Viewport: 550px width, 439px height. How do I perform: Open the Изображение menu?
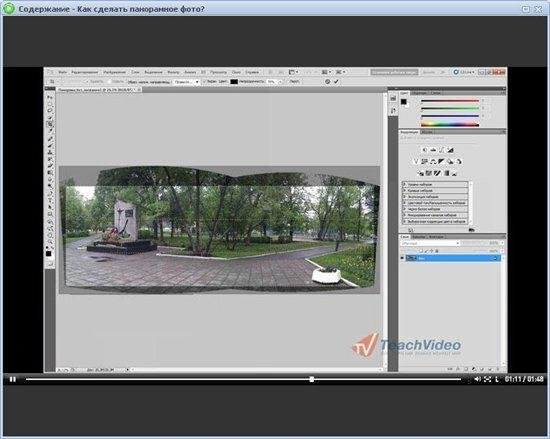(x=114, y=72)
